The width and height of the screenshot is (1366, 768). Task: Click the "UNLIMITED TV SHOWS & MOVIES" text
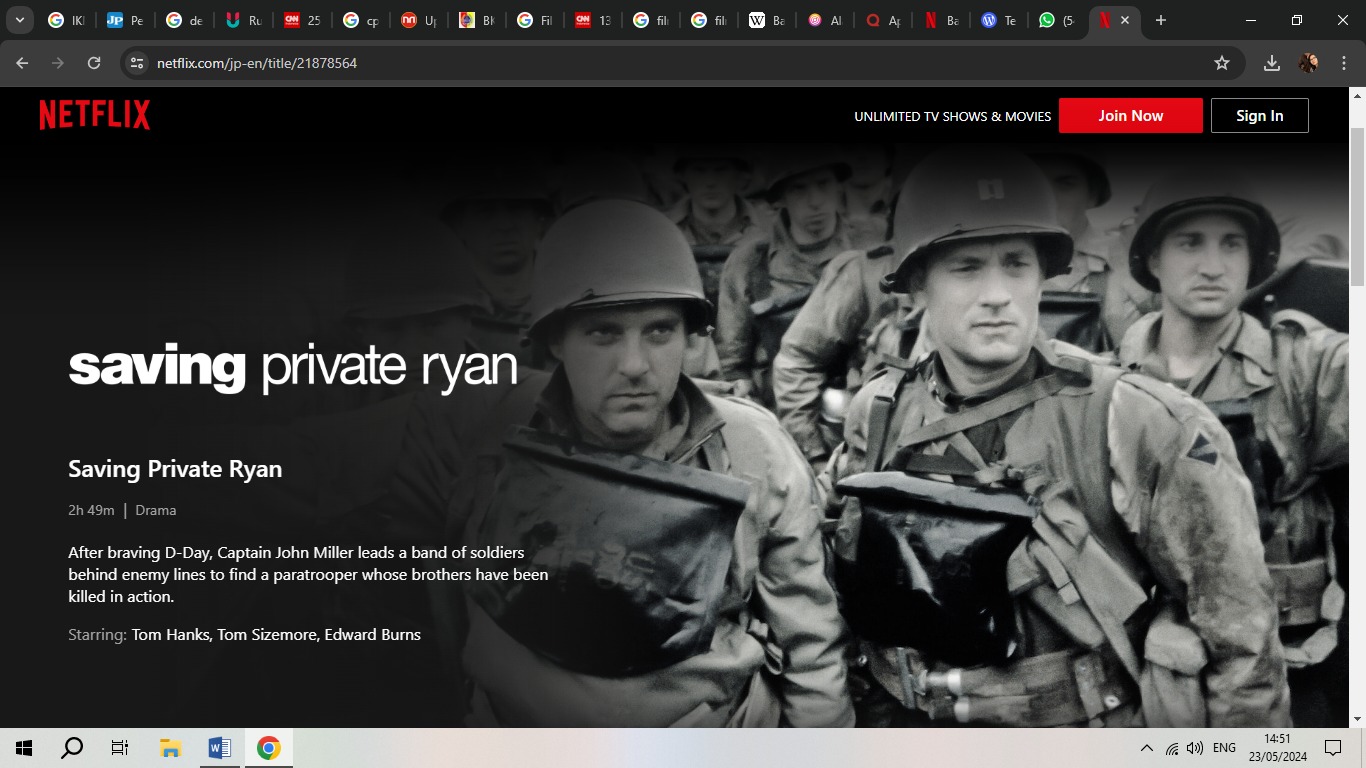pyautogui.click(x=953, y=117)
